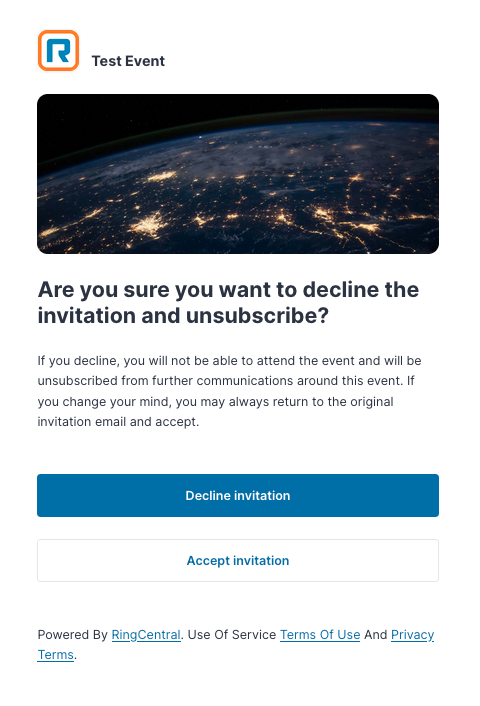Click the Use Of Service footer text
This screenshot has width=480, height=706.
[x=232, y=634]
